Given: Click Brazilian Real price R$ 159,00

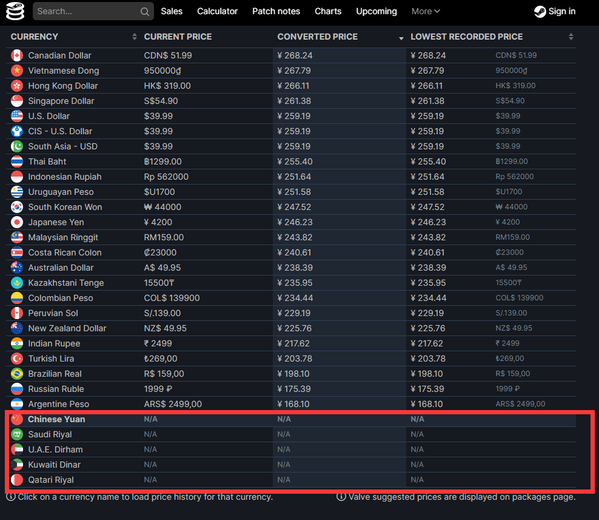Looking at the screenshot, I should pos(164,374).
